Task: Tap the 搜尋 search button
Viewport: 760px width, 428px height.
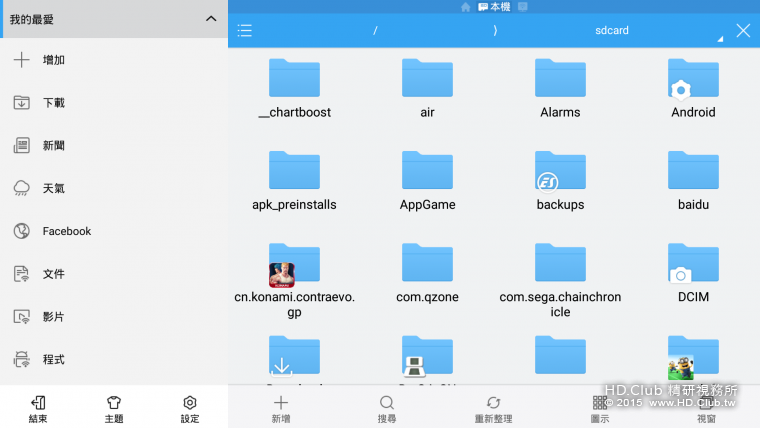Action: [387, 409]
